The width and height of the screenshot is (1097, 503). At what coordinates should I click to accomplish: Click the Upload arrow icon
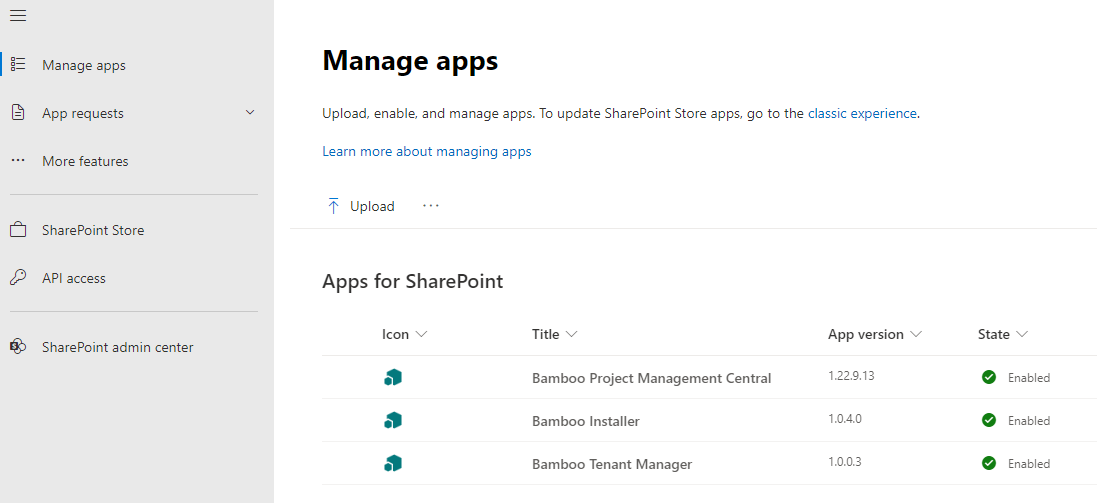(x=334, y=206)
